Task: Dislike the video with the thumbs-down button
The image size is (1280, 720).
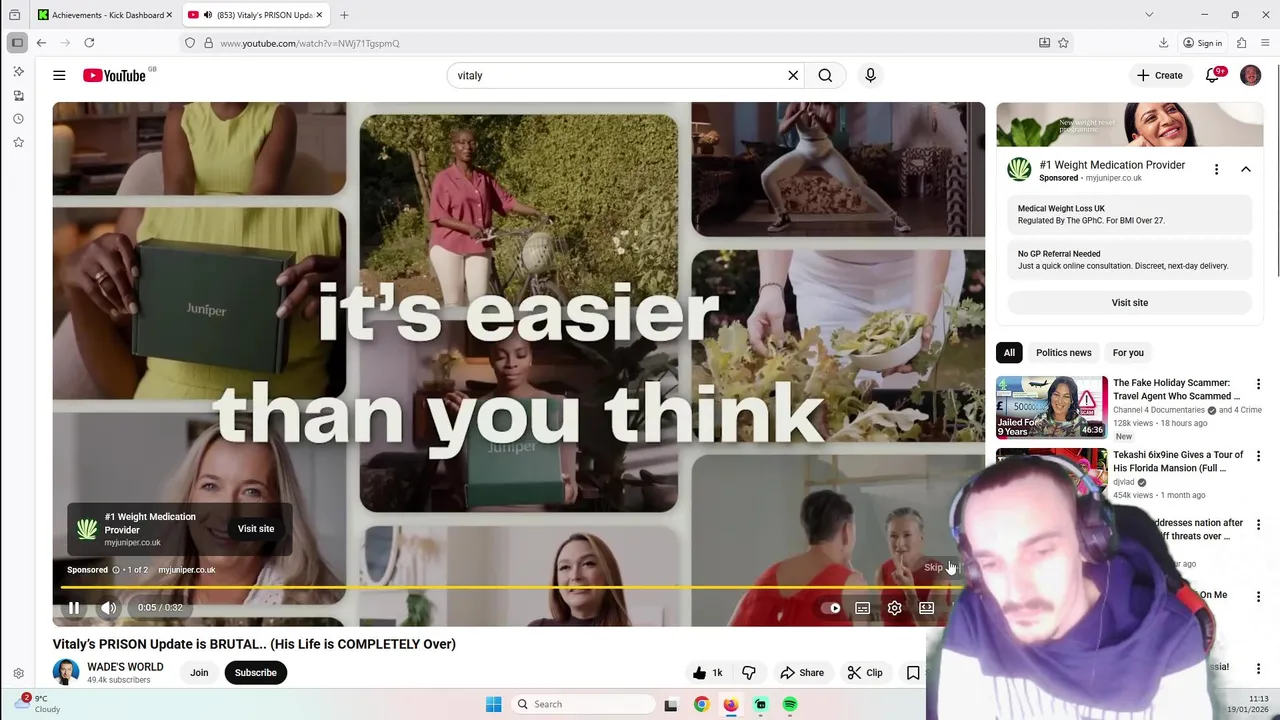Action: pyautogui.click(x=749, y=673)
